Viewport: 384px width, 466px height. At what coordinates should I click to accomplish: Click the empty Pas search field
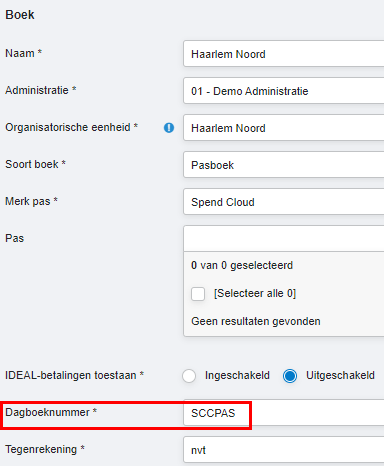click(x=284, y=239)
